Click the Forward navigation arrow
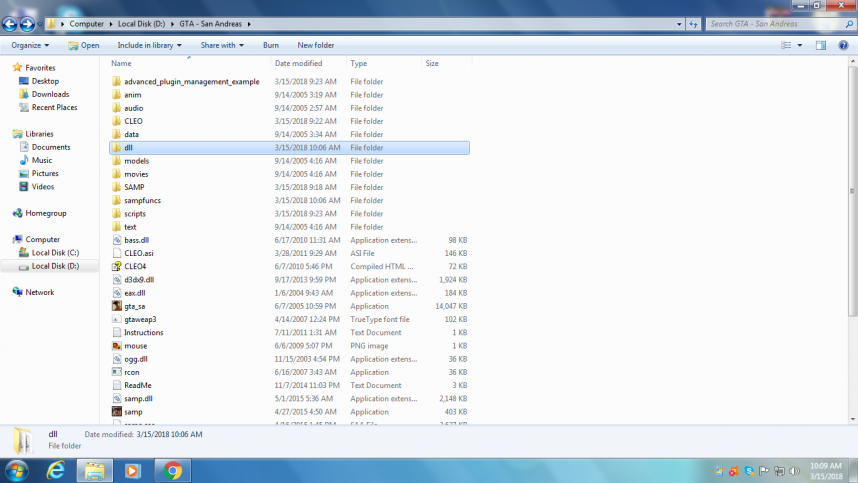The height and width of the screenshot is (483, 858). [27, 24]
